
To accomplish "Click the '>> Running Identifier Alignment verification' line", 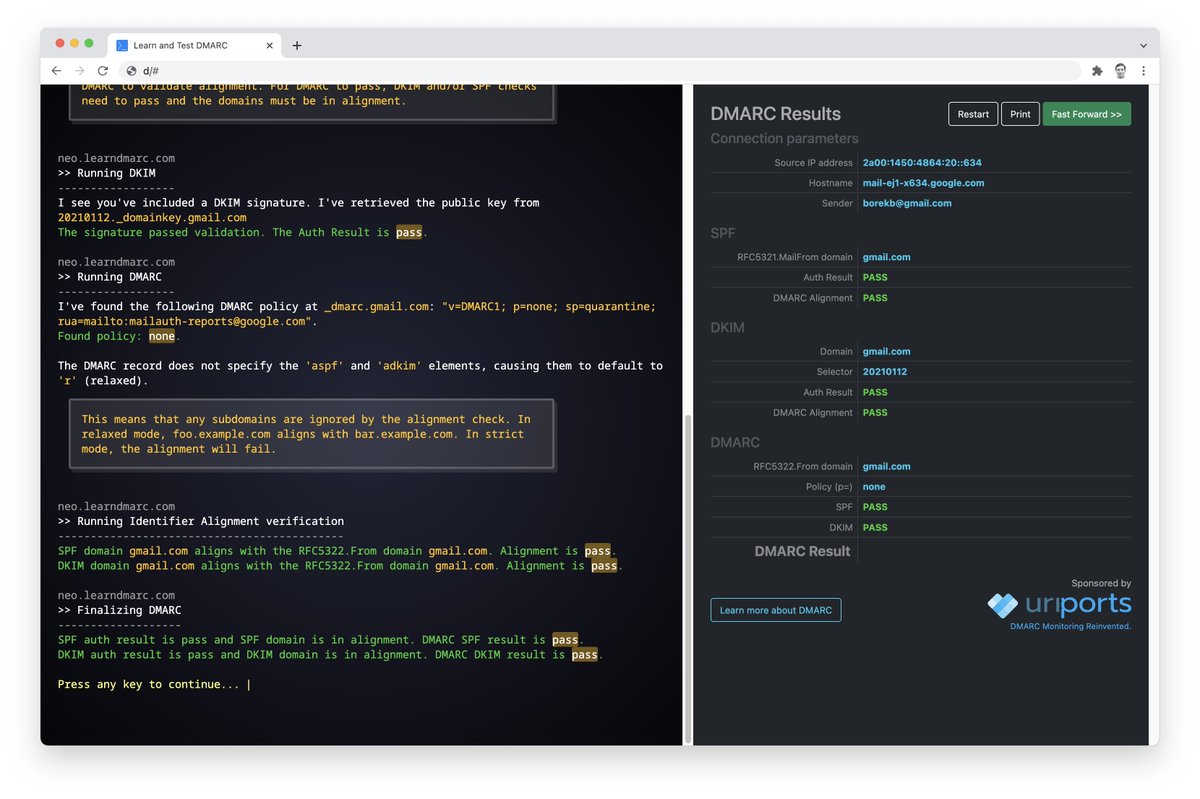I will (x=201, y=521).
